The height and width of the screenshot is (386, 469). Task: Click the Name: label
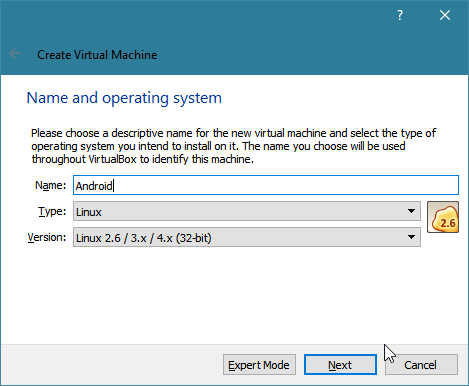pyautogui.click(x=50, y=185)
